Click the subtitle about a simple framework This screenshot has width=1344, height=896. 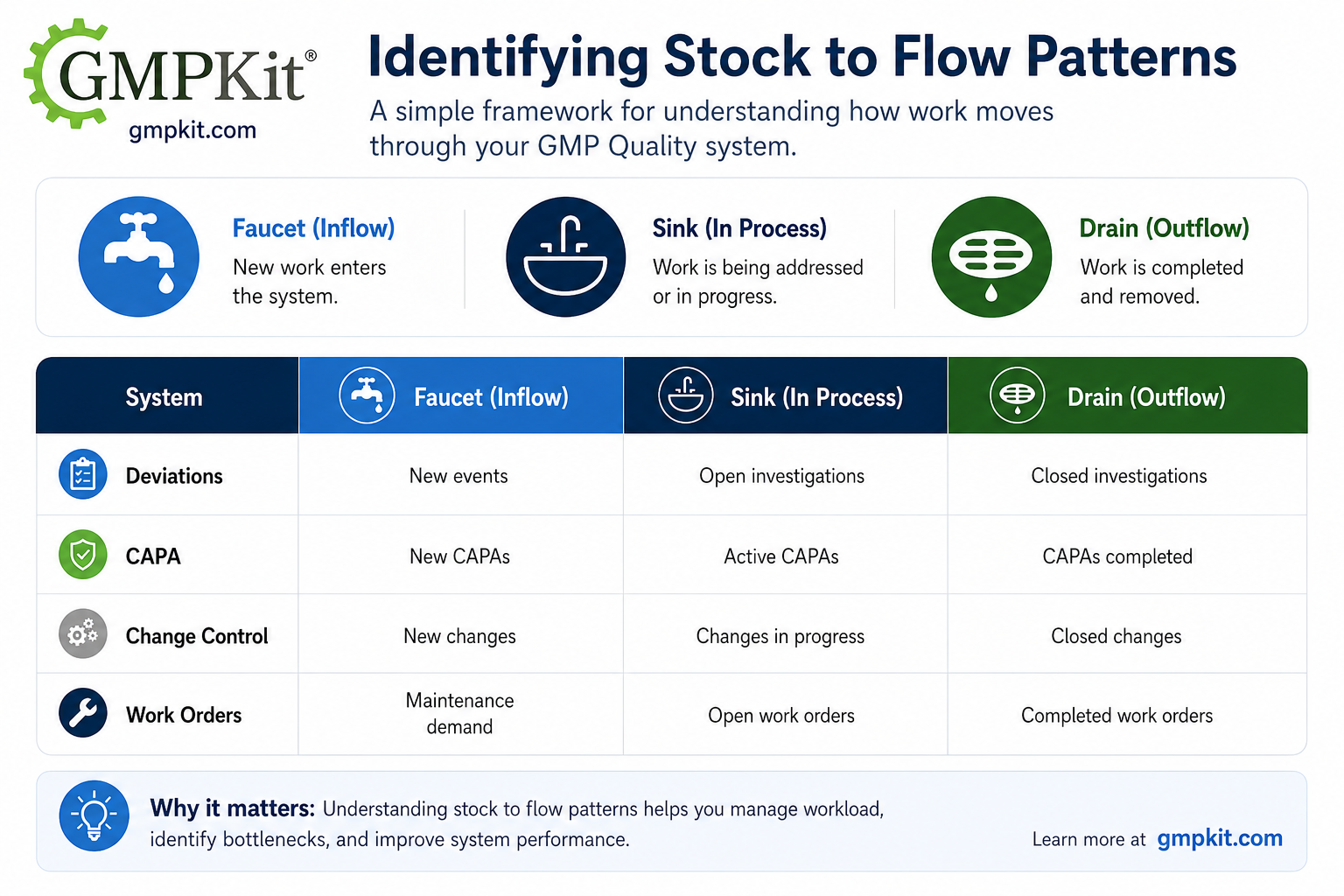click(711, 129)
